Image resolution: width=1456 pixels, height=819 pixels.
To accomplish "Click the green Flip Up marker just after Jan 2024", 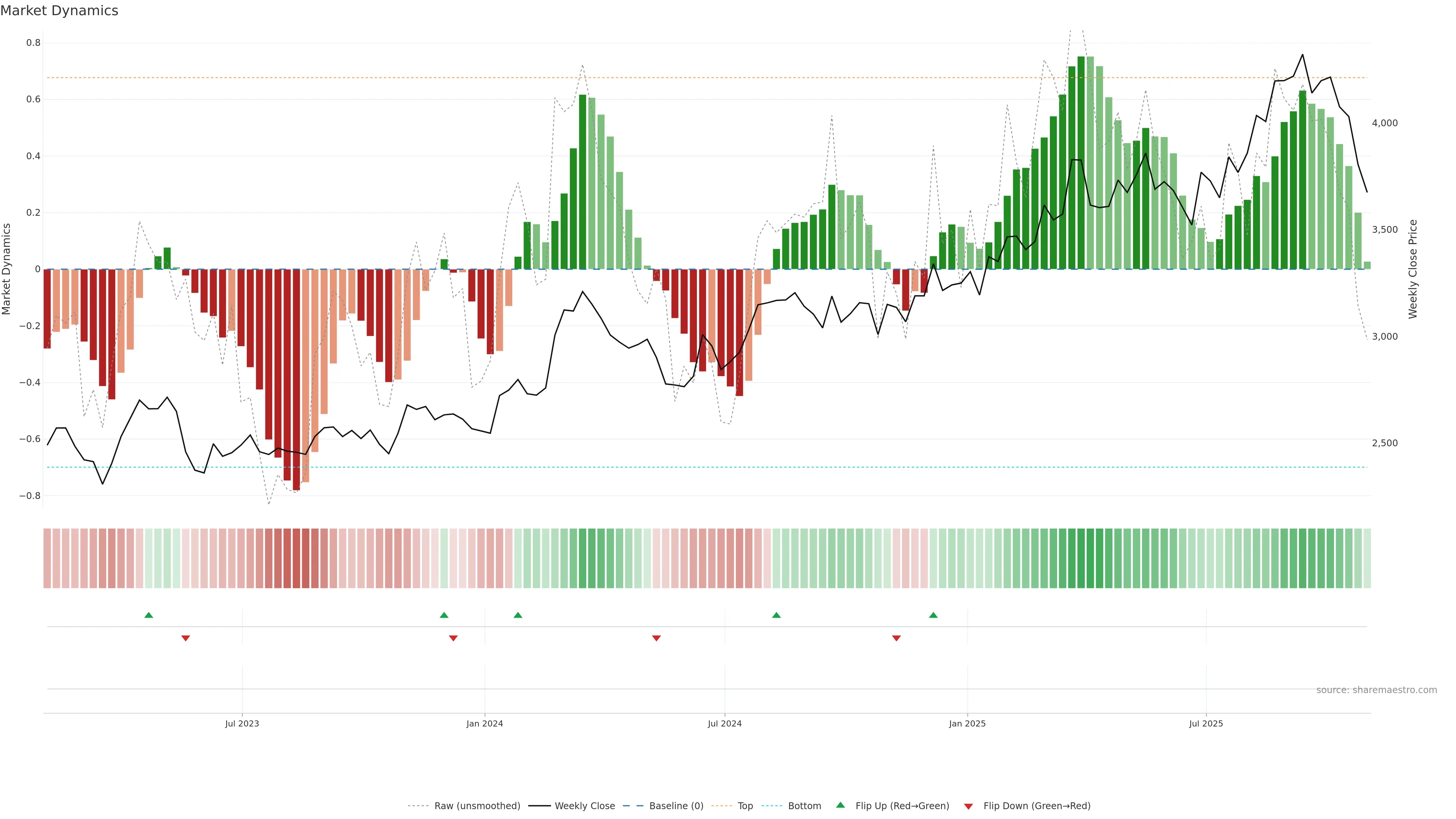I will coord(518,615).
